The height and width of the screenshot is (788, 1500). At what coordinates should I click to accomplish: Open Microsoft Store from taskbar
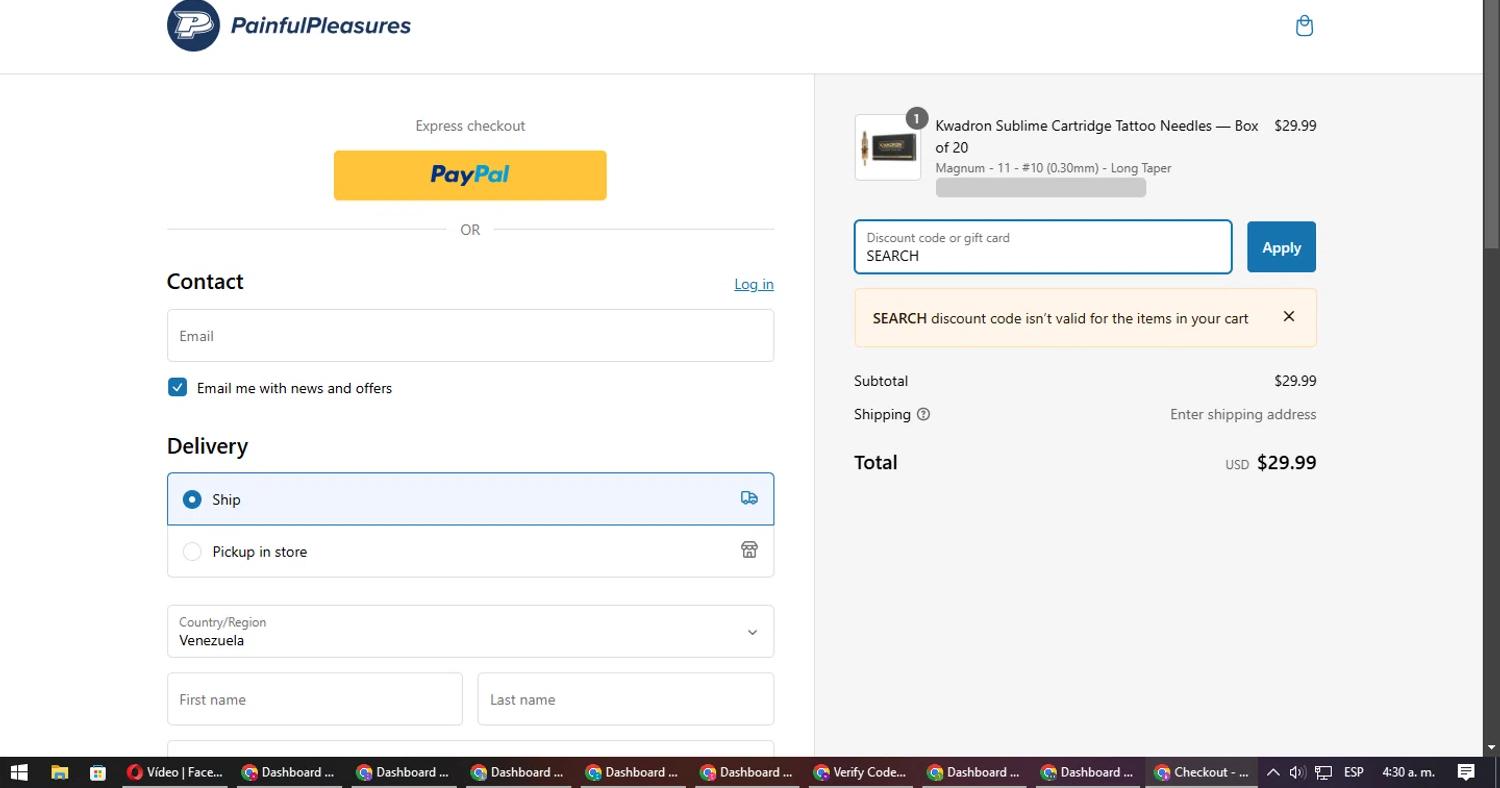97,772
